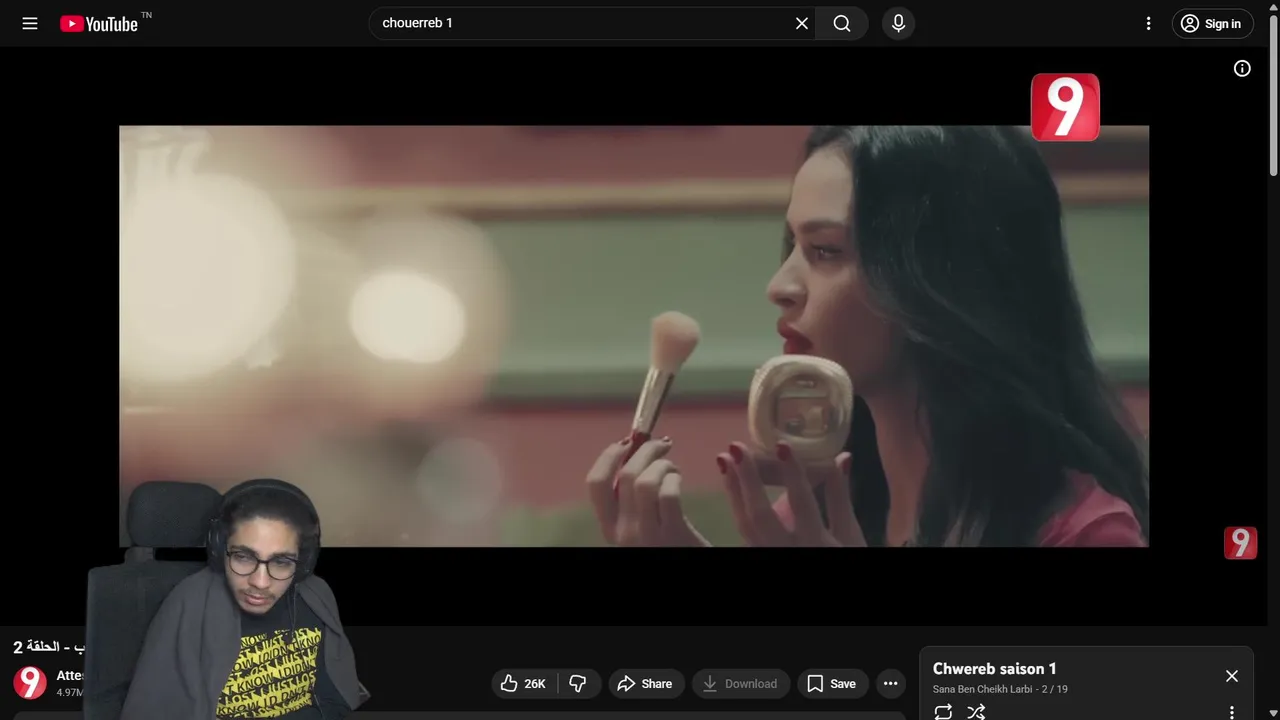Viewport: 1280px width, 720px height.
Task: Open more actions ellipsis below video
Action: [x=890, y=684]
